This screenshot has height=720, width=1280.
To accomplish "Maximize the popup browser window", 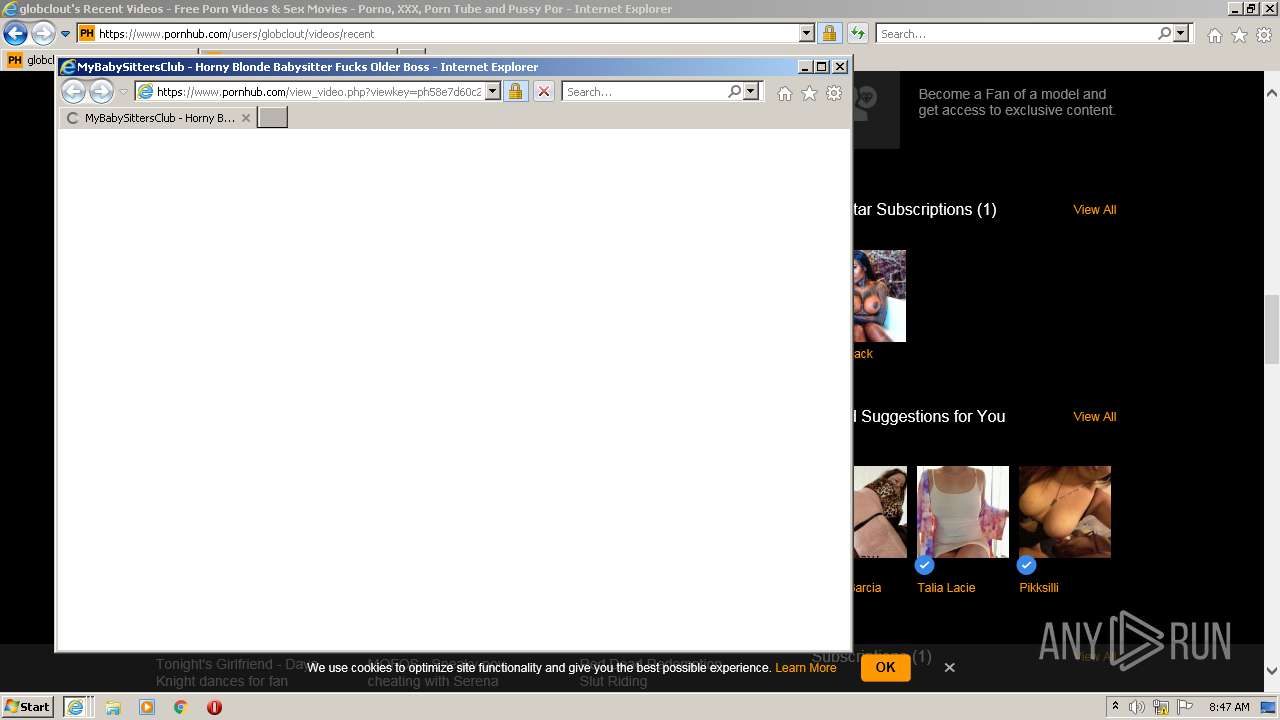I will [822, 66].
